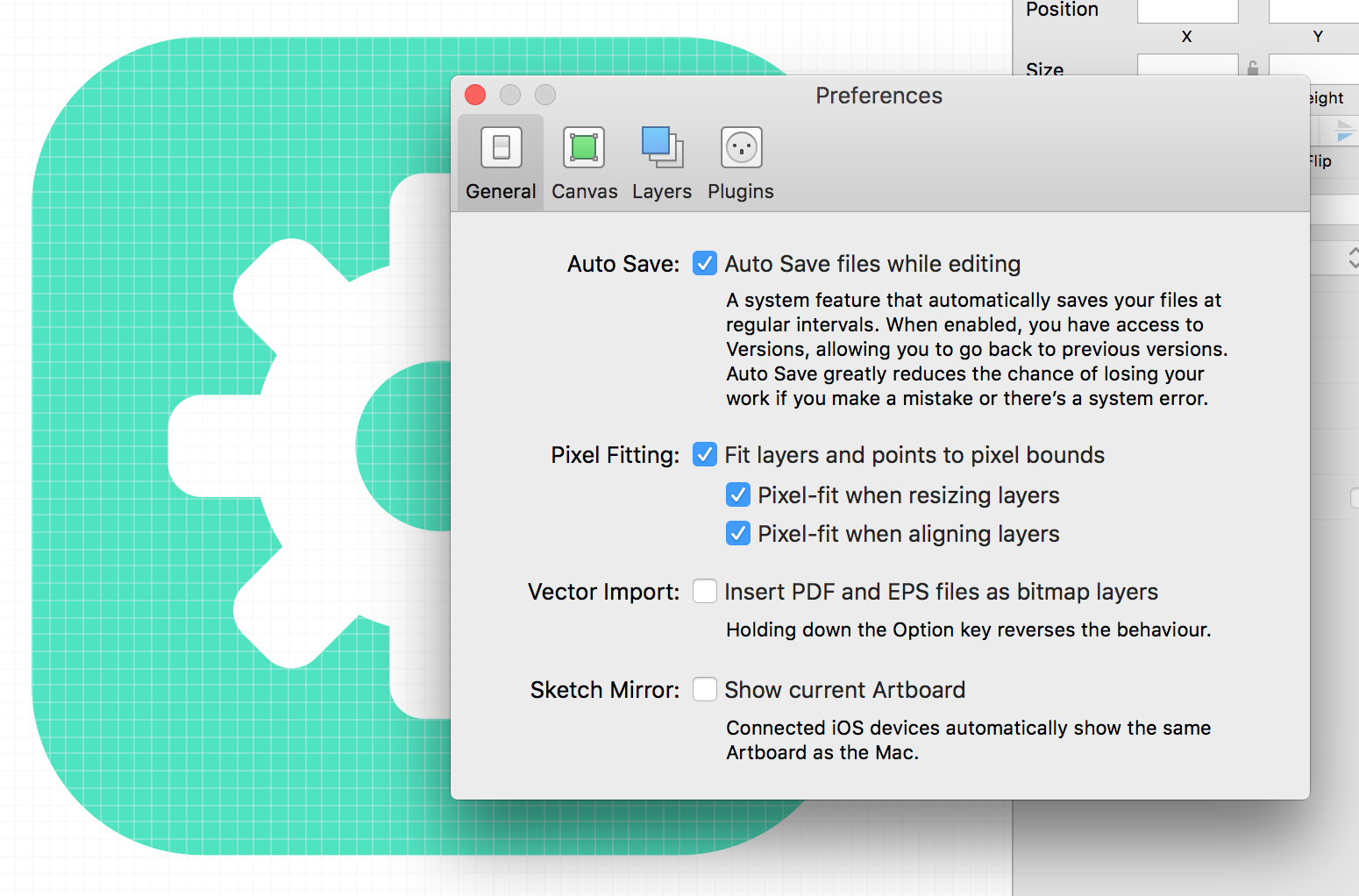This screenshot has height=896, width=1359.
Task: Click the 'Sketch Mirror:' label text
Action: [x=604, y=690]
